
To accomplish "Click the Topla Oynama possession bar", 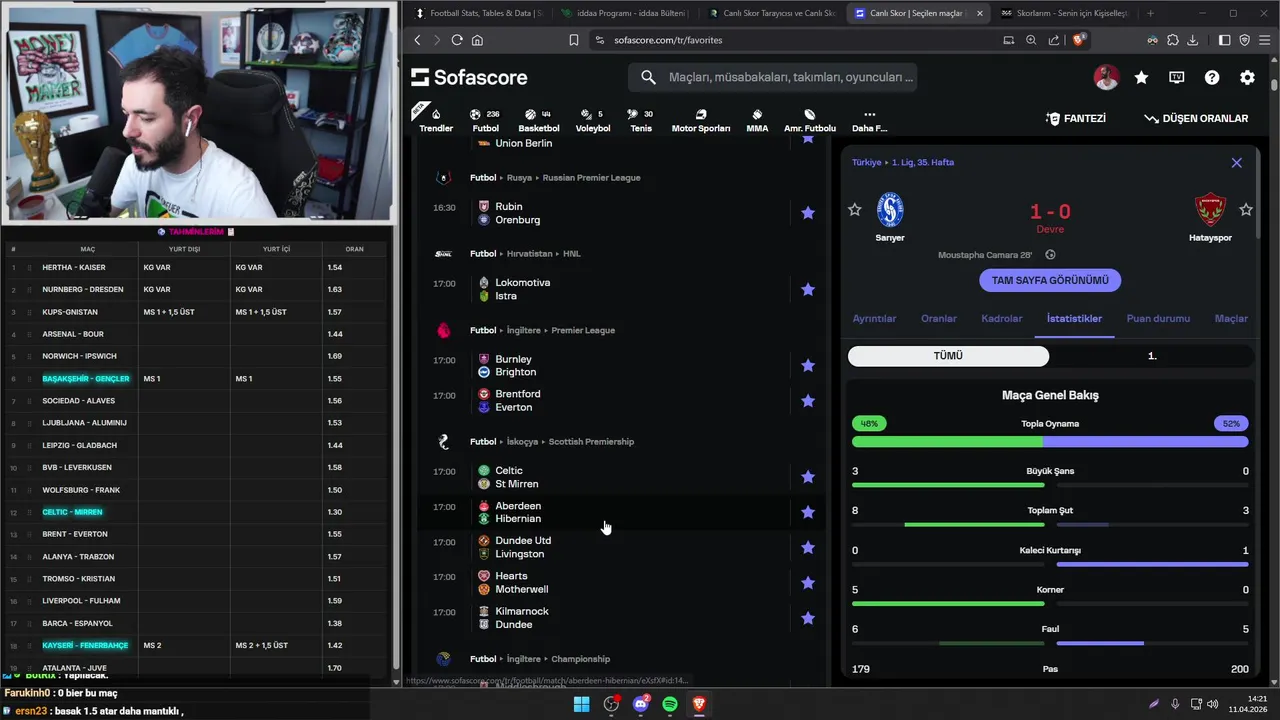I will tap(1050, 441).
